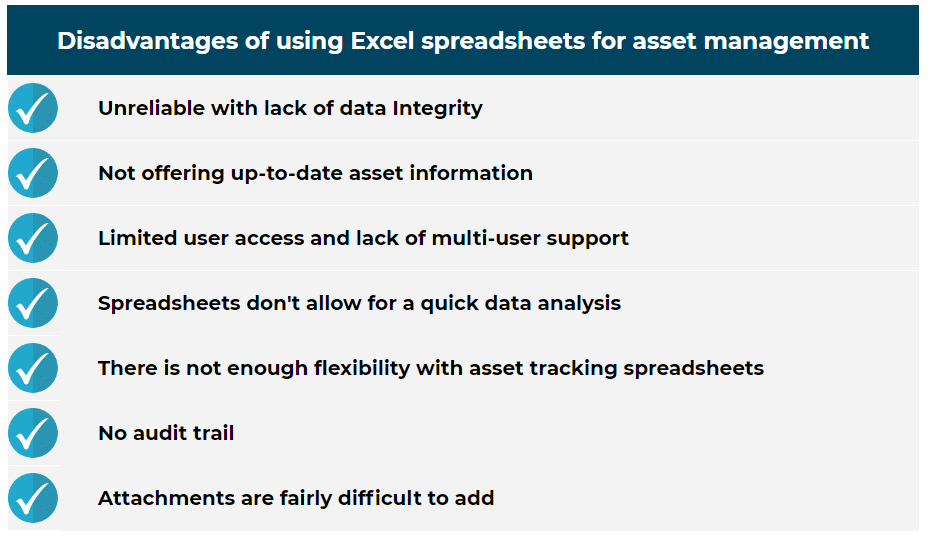Click the 'Attachments are fairly difficult to add' text
This screenshot has width=930, height=537.
pos(296,498)
